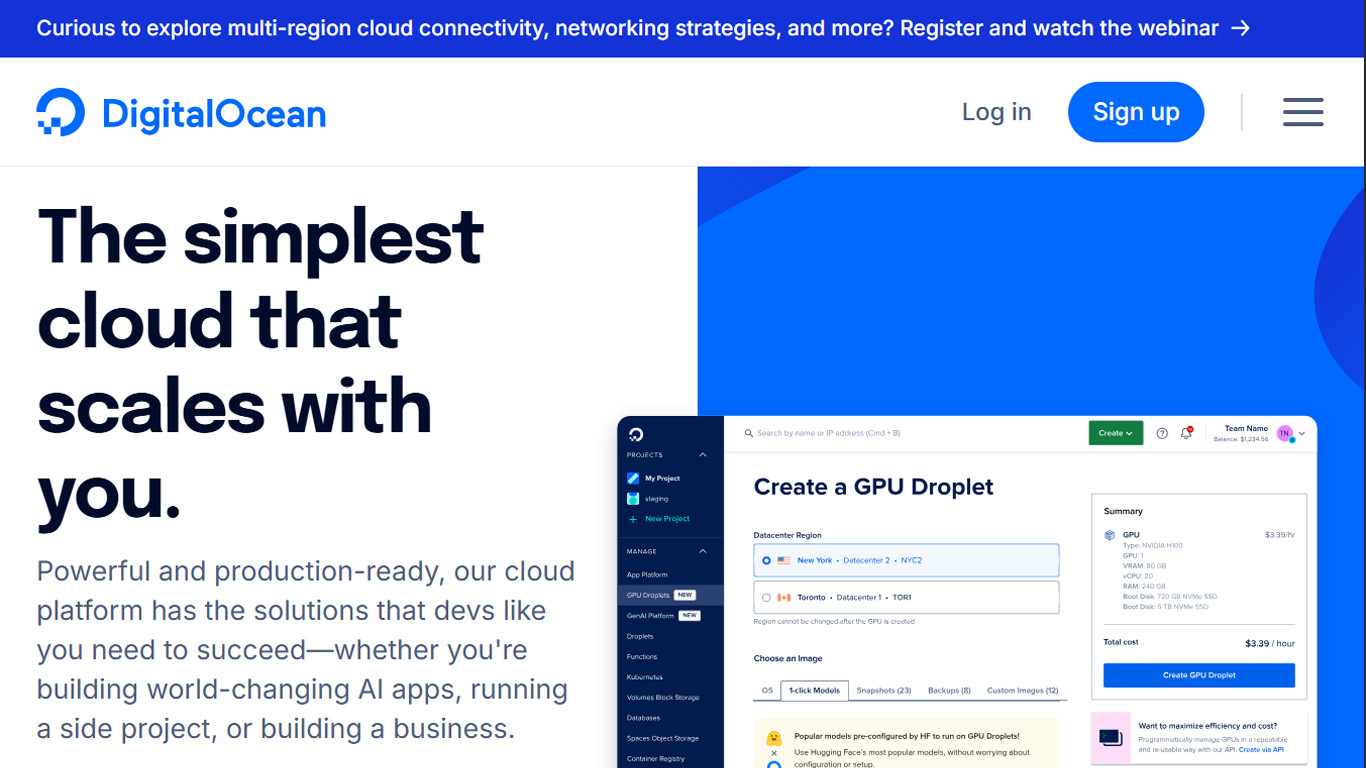Open the Backups (8) tab
This screenshot has width=1366, height=768.
pos(949,690)
